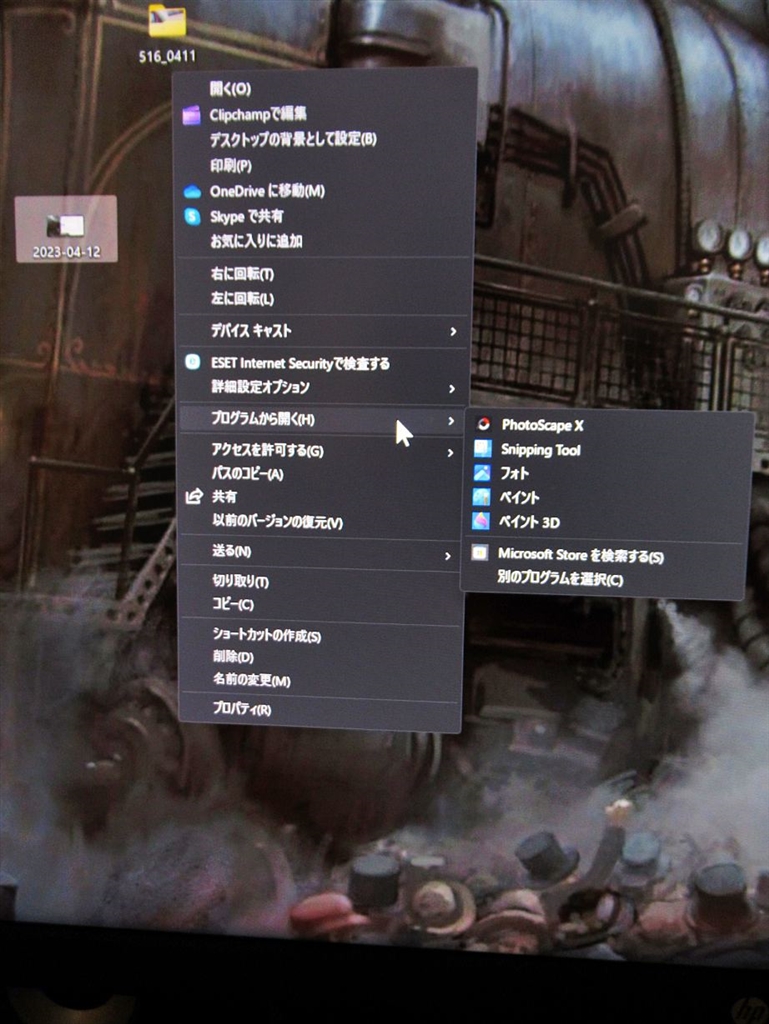Select 削除(D)
769x1024 pixels.
point(233,656)
